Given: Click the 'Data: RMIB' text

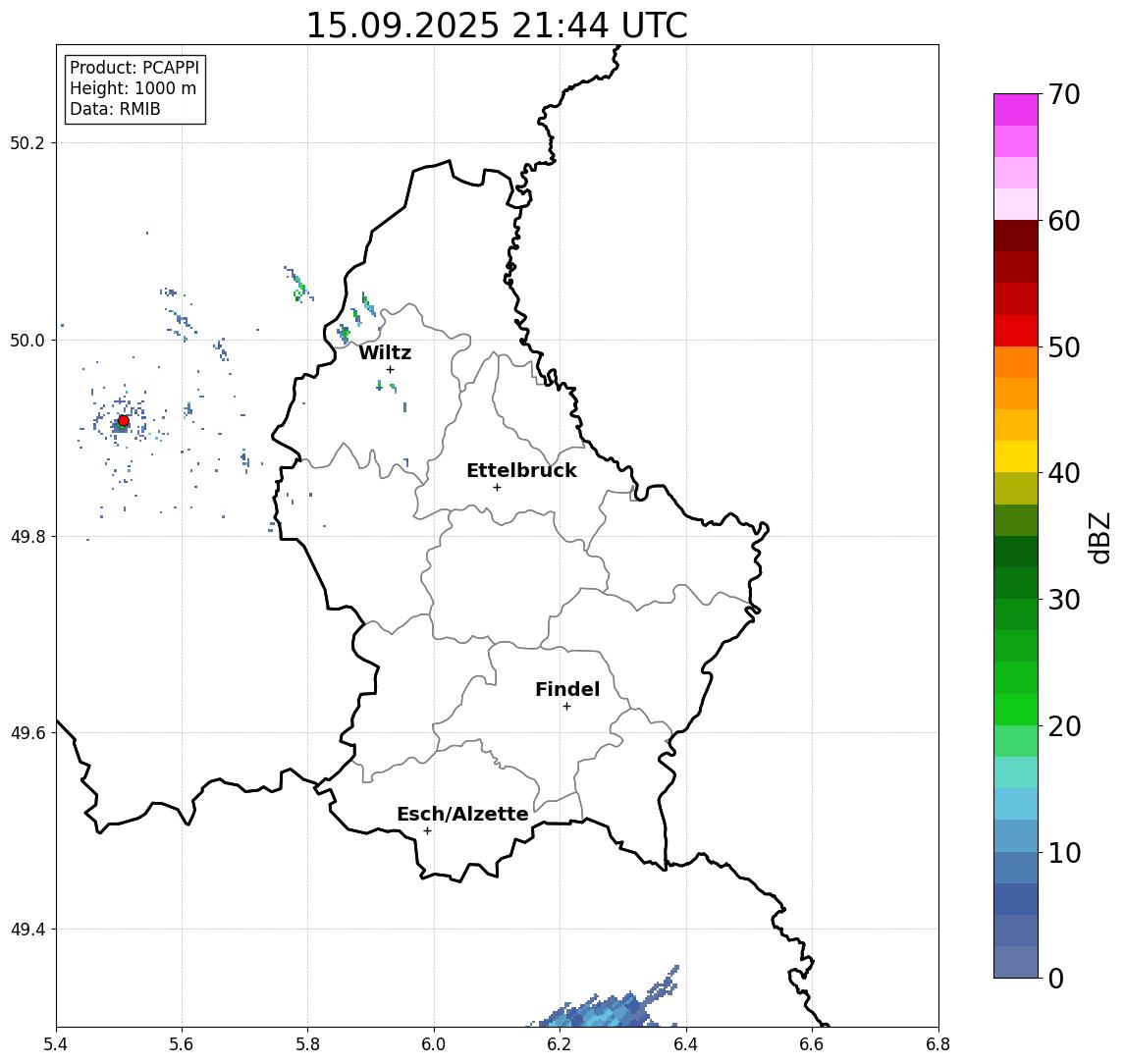Looking at the screenshot, I should [115, 109].
